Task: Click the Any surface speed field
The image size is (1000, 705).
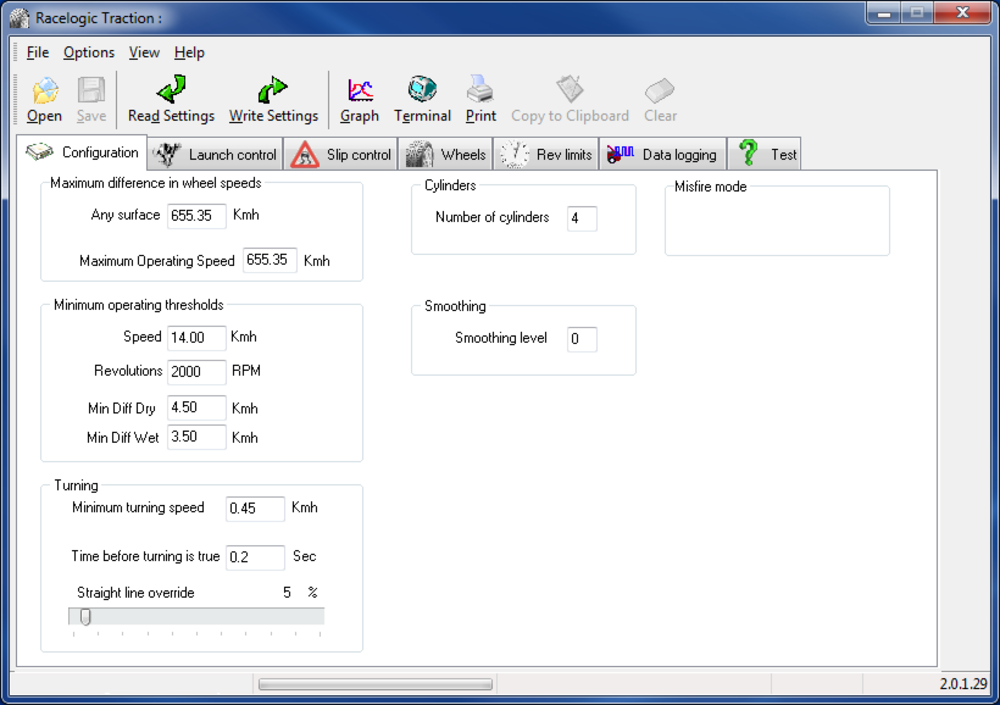Action: tap(196, 216)
